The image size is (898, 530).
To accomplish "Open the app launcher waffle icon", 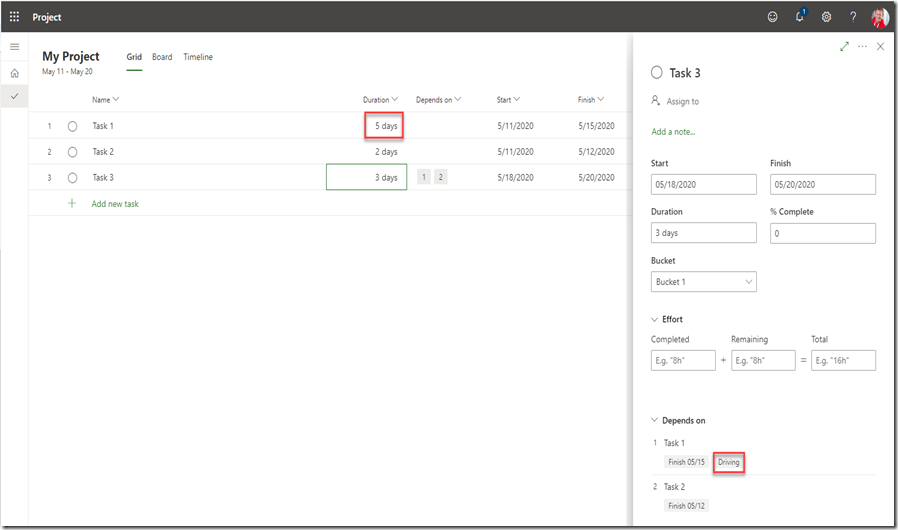I will pos(14,17).
